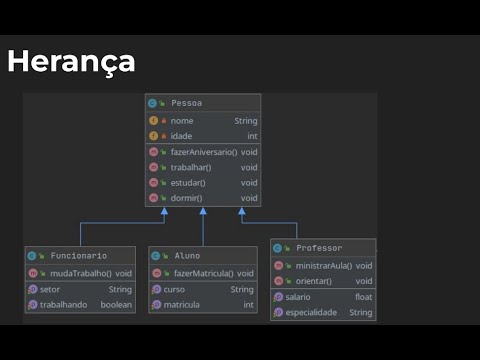Screen dimensions: 480x360
Task: Select the fazerAniversario() method text
Action: tap(204, 152)
